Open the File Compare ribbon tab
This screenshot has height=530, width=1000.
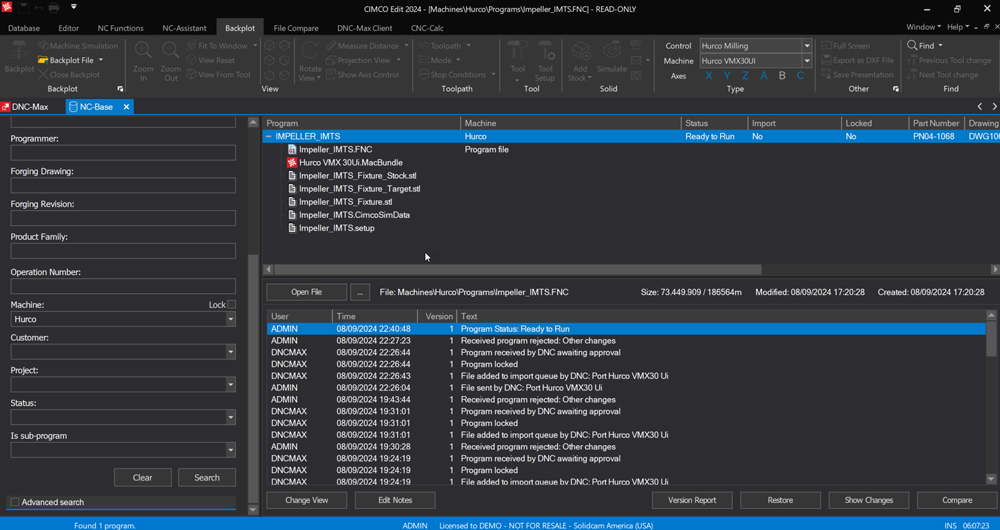click(x=296, y=28)
